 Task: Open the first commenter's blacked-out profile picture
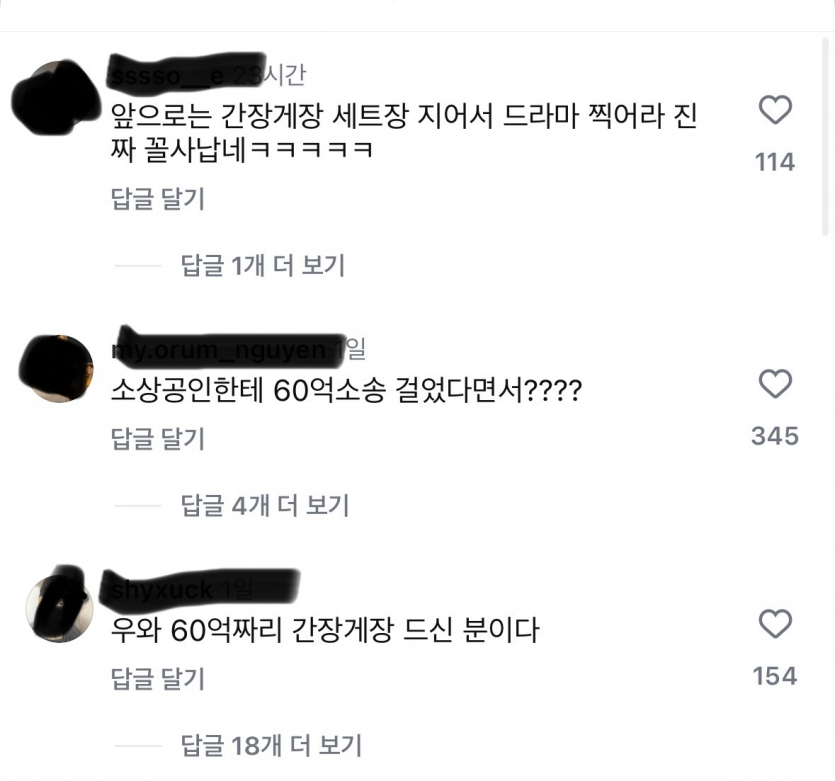(x=58, y=97)
